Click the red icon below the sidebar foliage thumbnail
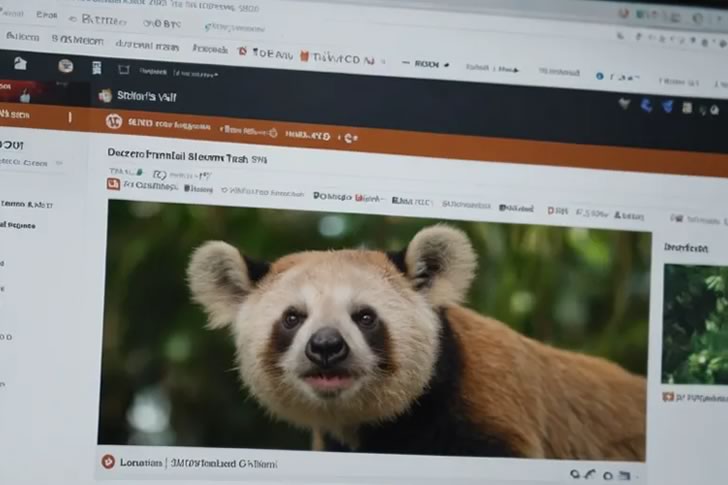728x485 pixels. point(668,397)
